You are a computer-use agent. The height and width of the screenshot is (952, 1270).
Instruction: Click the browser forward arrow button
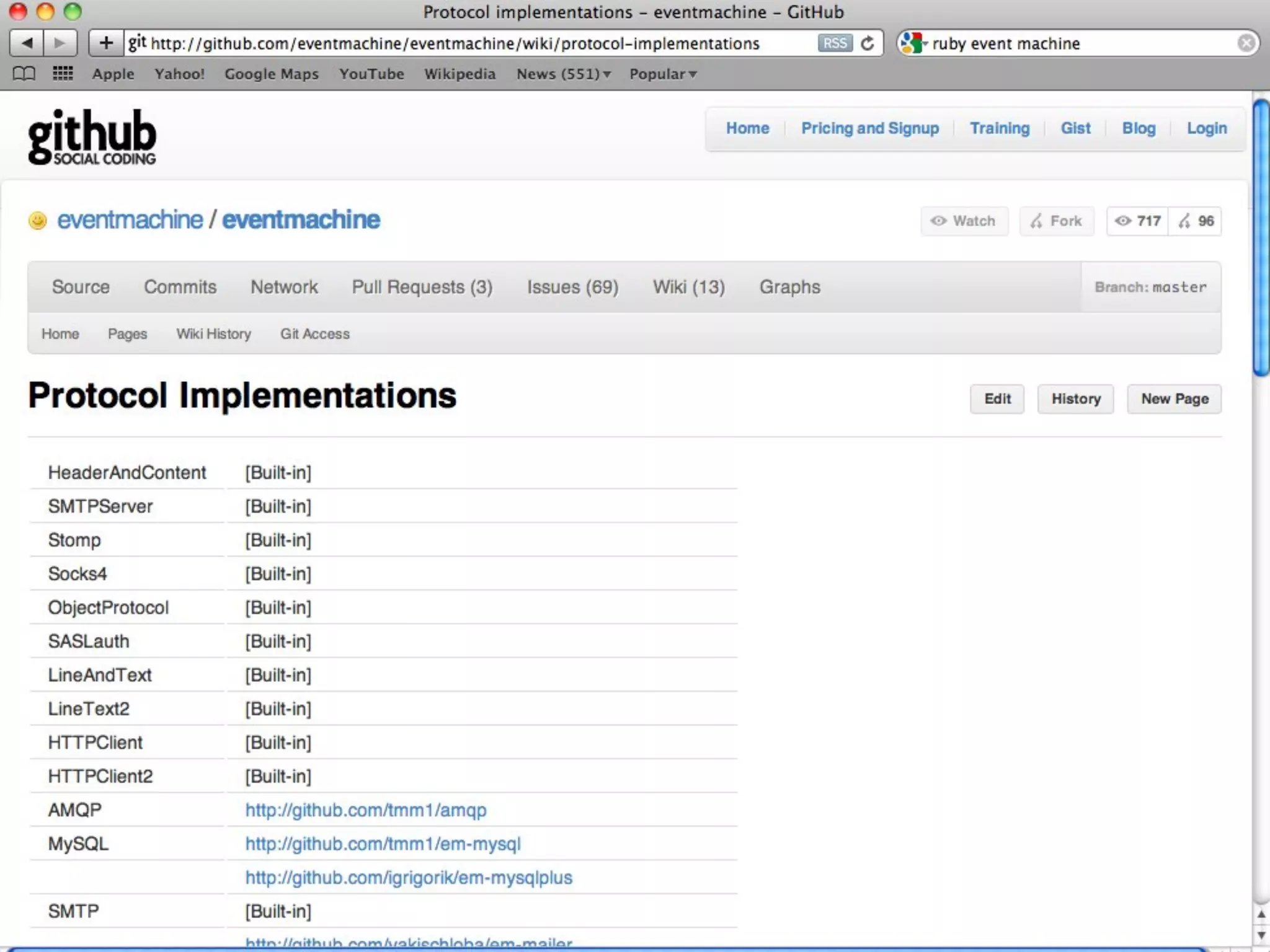[x=60, y=43]
